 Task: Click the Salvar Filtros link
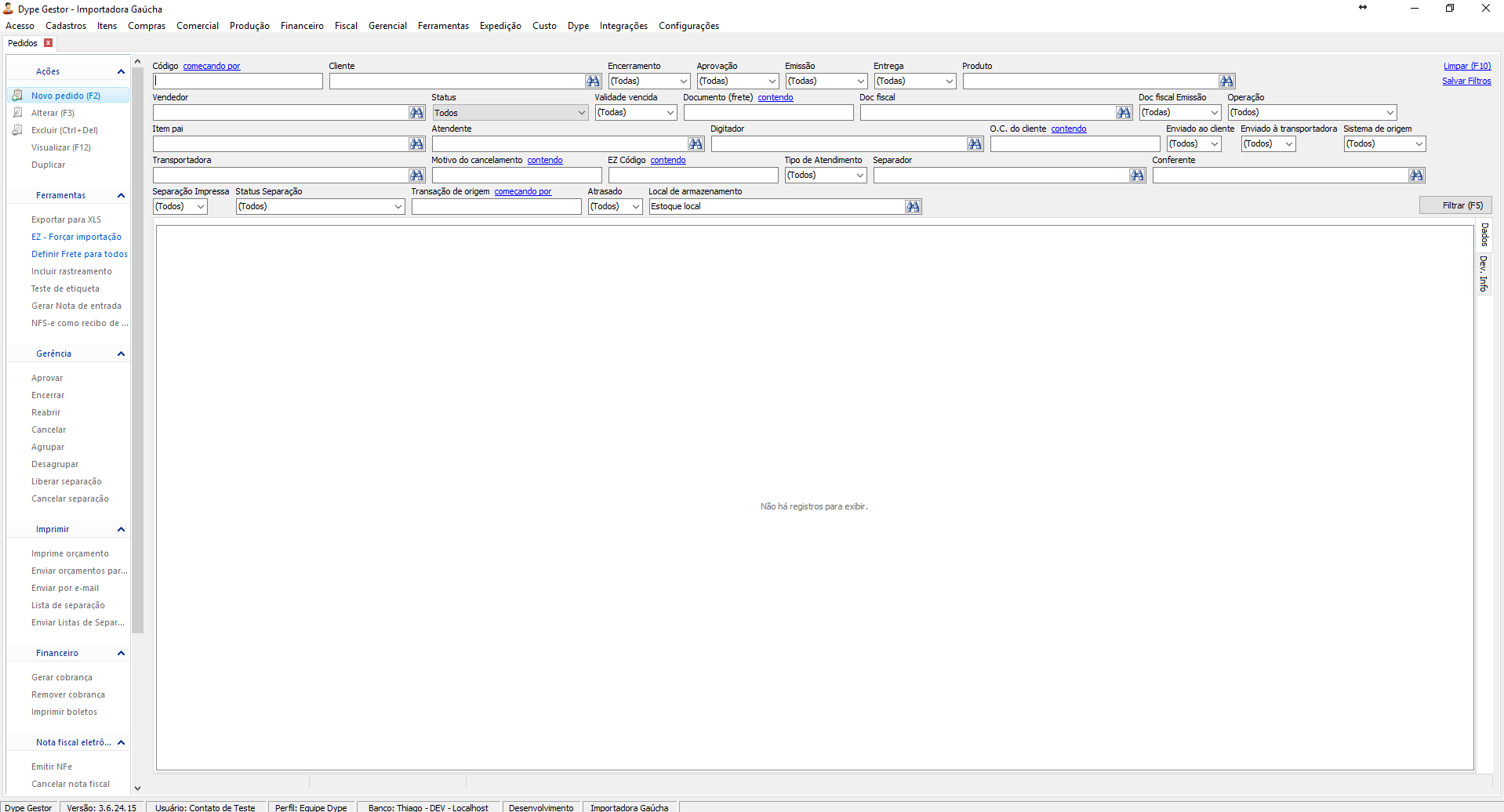[1466, 81]
